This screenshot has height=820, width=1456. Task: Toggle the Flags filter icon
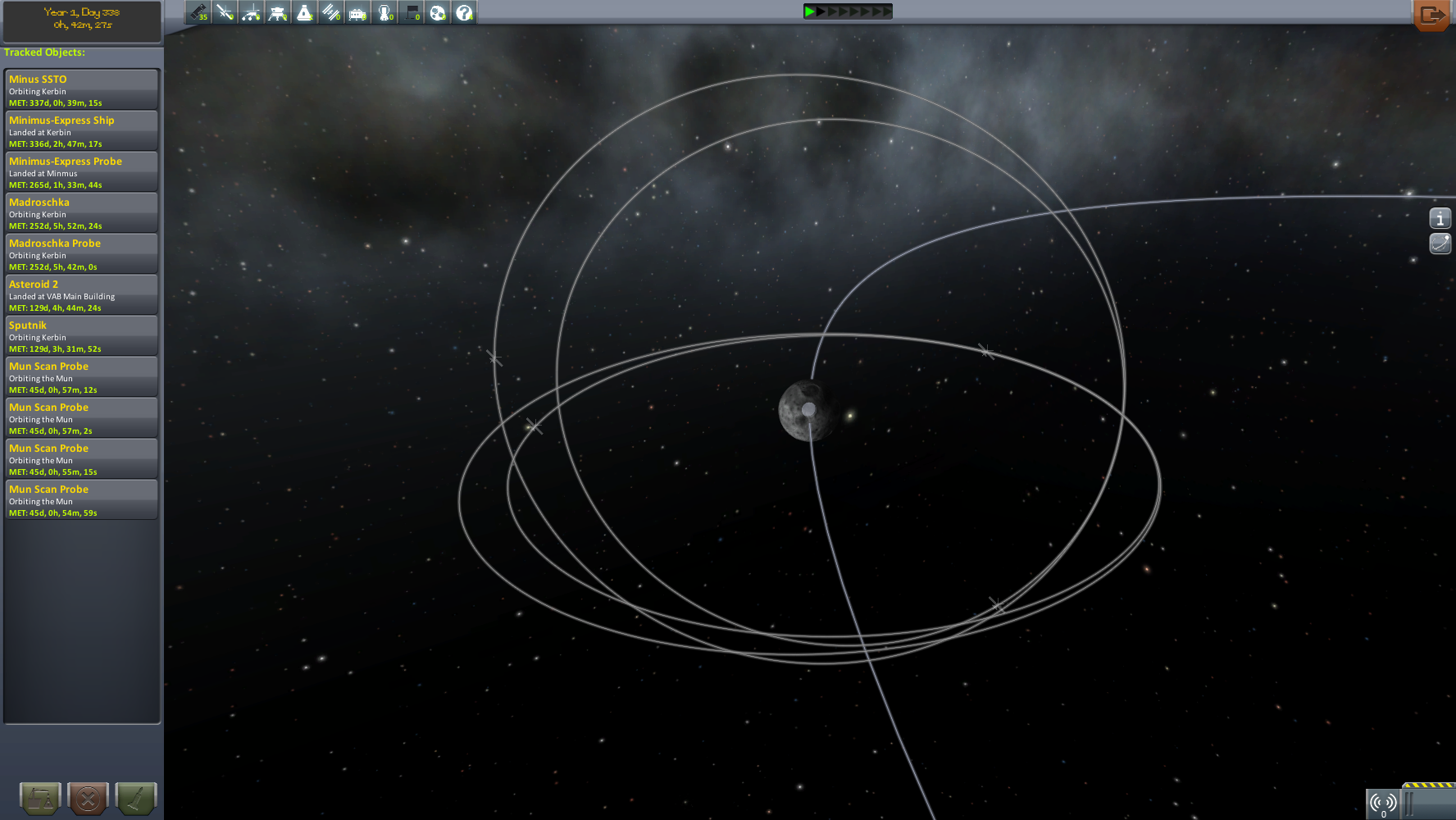click(411, 12)
